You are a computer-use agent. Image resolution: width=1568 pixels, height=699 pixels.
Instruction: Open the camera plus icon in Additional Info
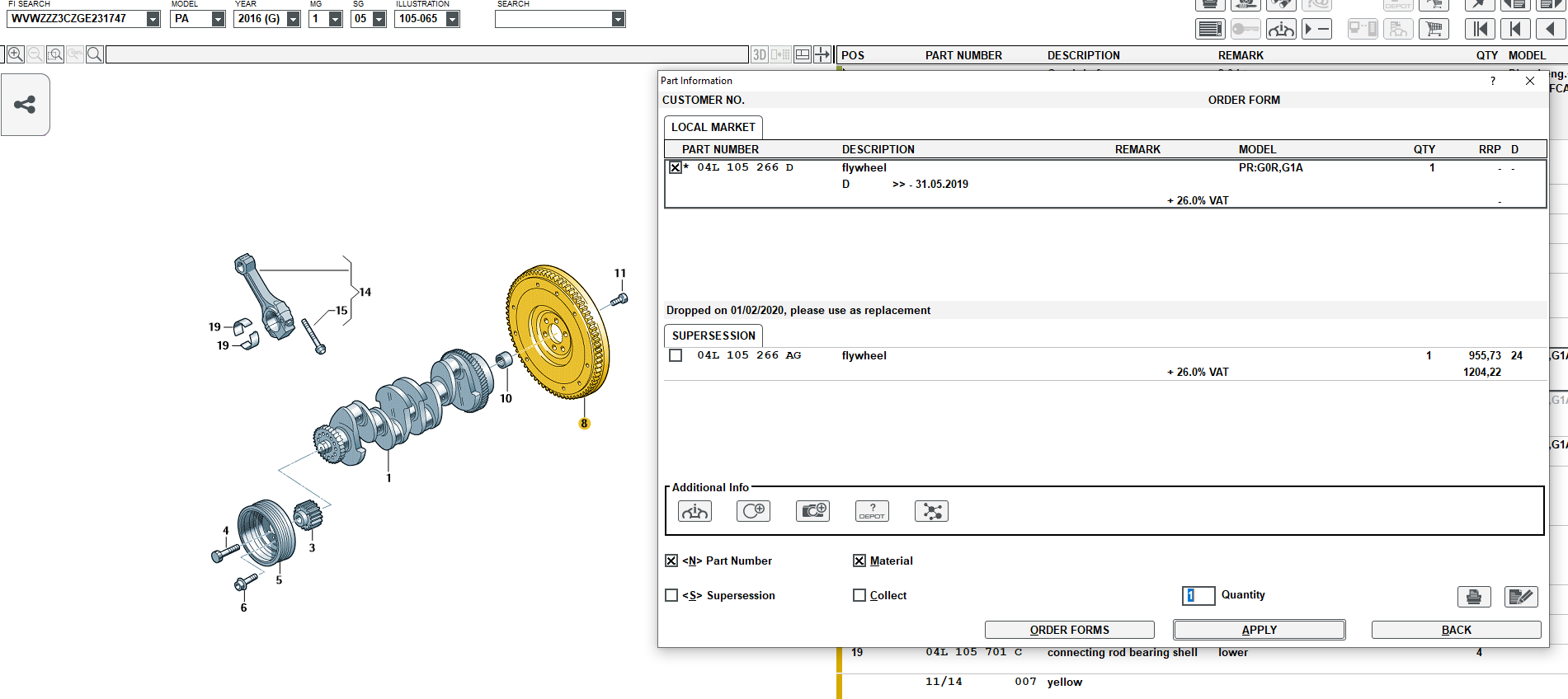click(812, 511)
